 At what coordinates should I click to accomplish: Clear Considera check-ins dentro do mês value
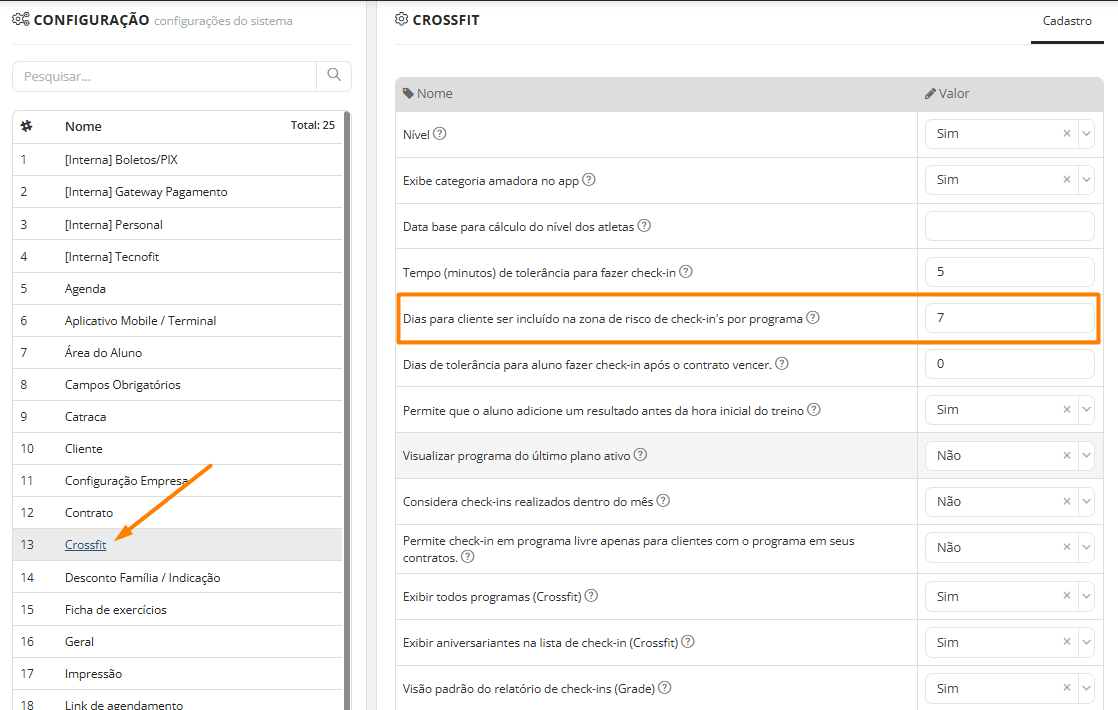click(1067, 501)
